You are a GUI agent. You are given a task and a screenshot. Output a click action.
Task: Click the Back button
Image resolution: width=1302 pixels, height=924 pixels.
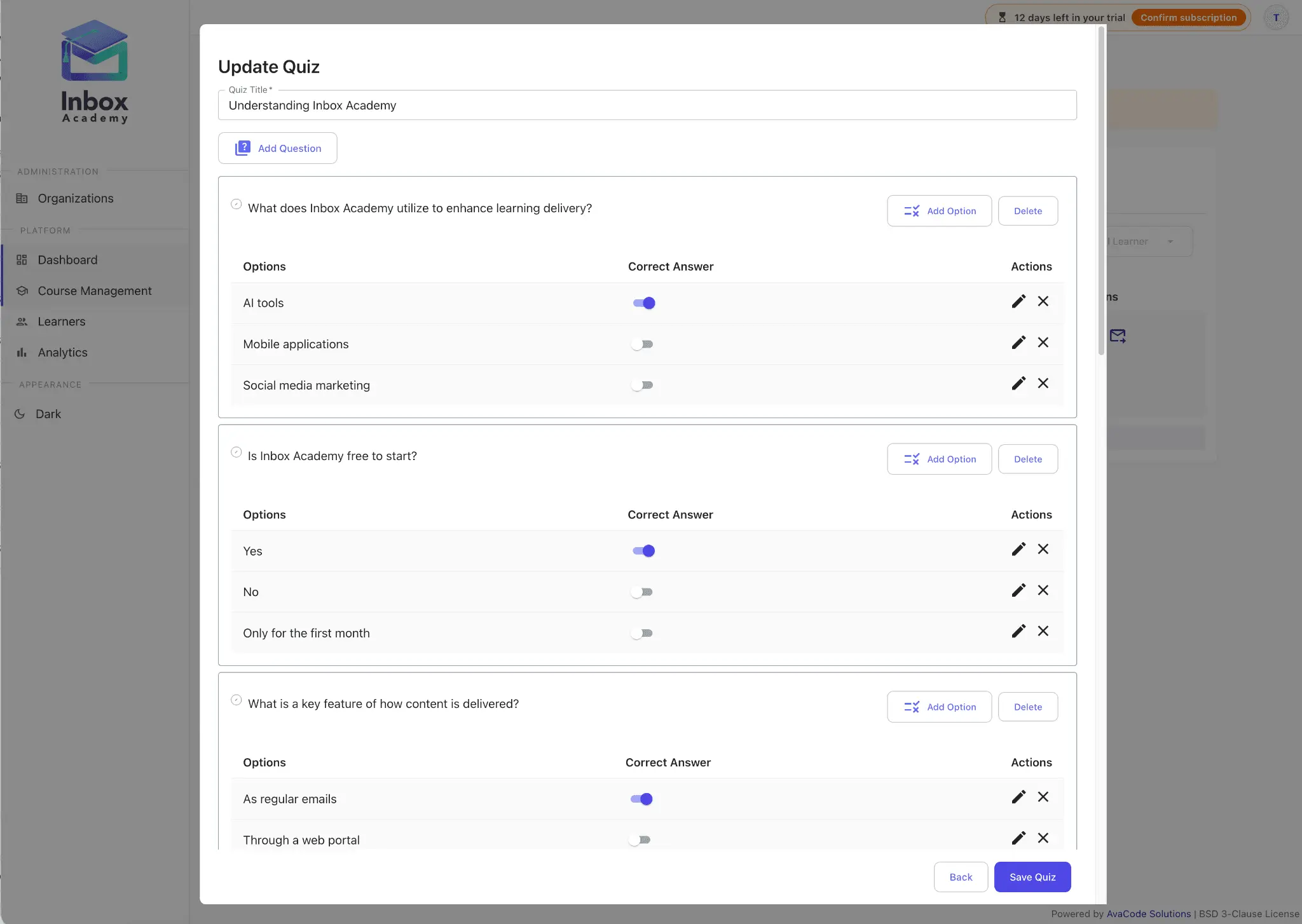[961, 877]
